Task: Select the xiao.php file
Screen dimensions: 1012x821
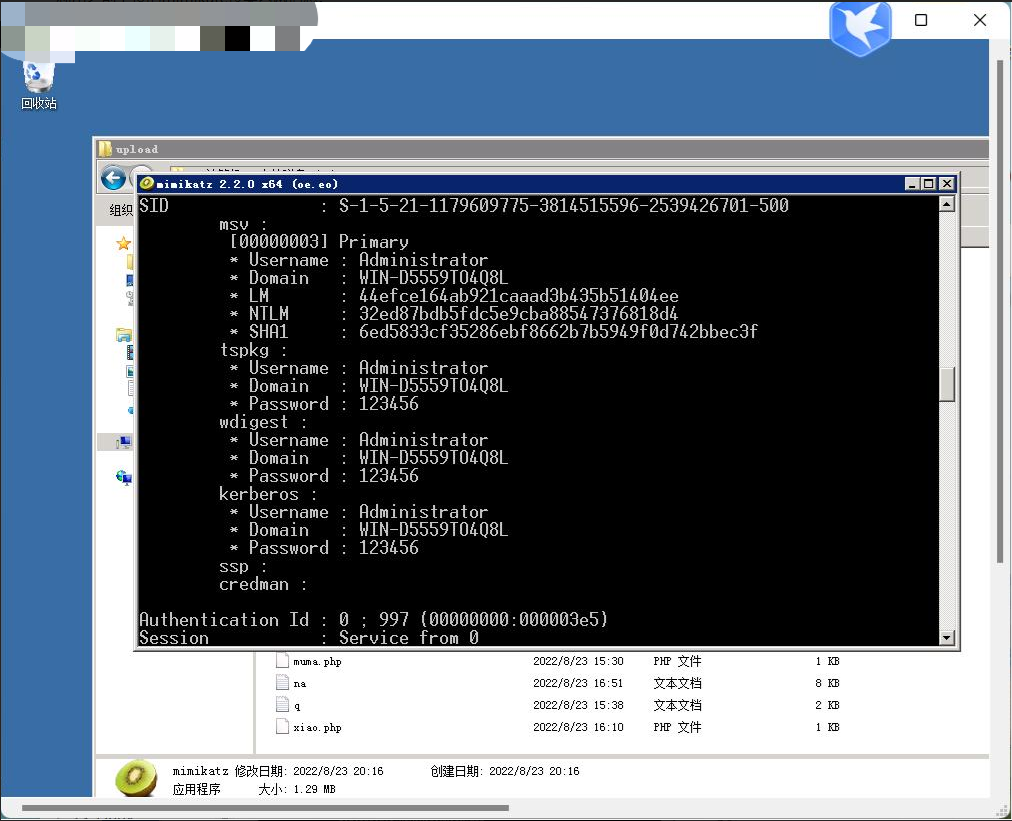Action: [317, 727]
